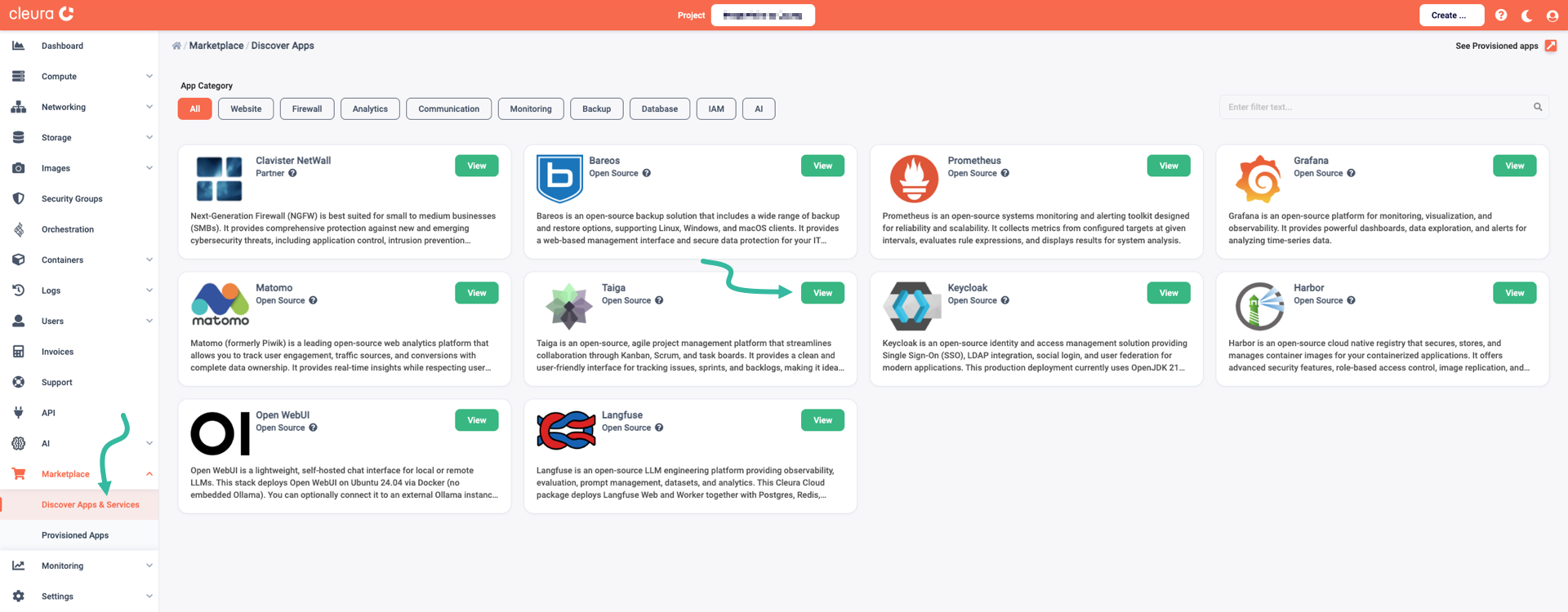Open Provisioned Apps in sidebar
This screenshot has height=612, width=1568.
(75, 535)
